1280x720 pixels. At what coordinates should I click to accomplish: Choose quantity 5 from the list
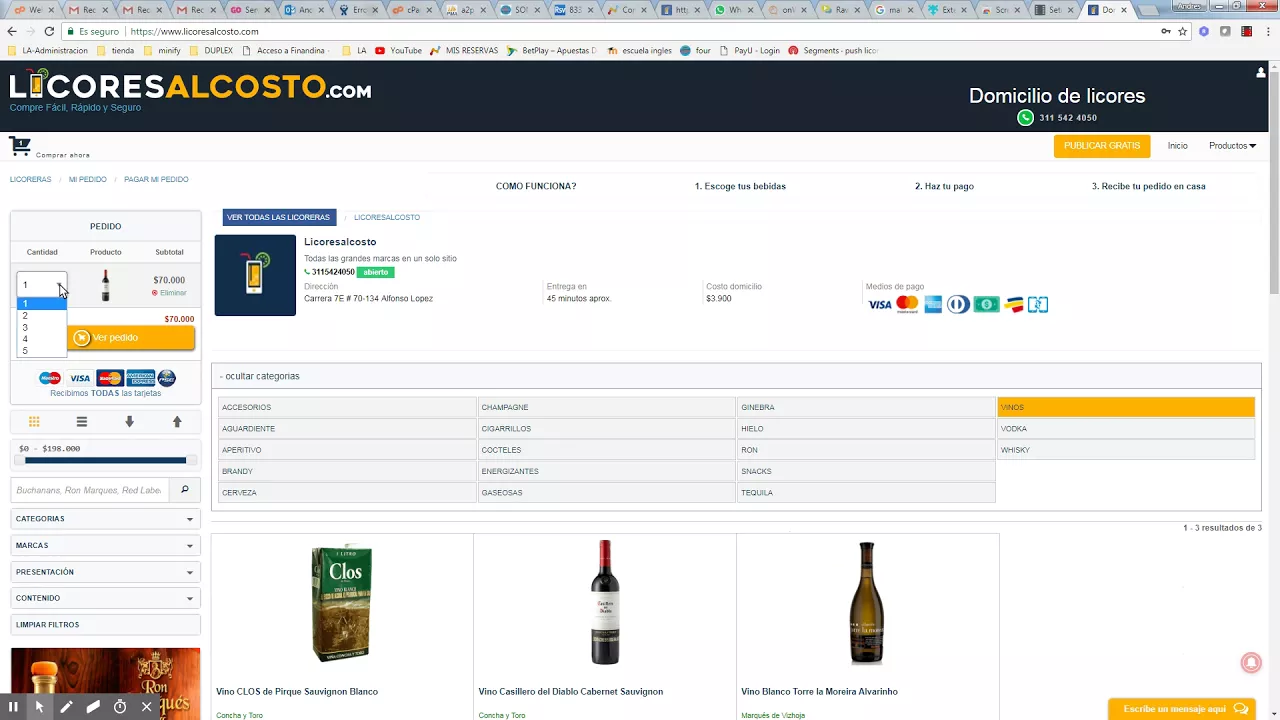(x=42, y=351)
